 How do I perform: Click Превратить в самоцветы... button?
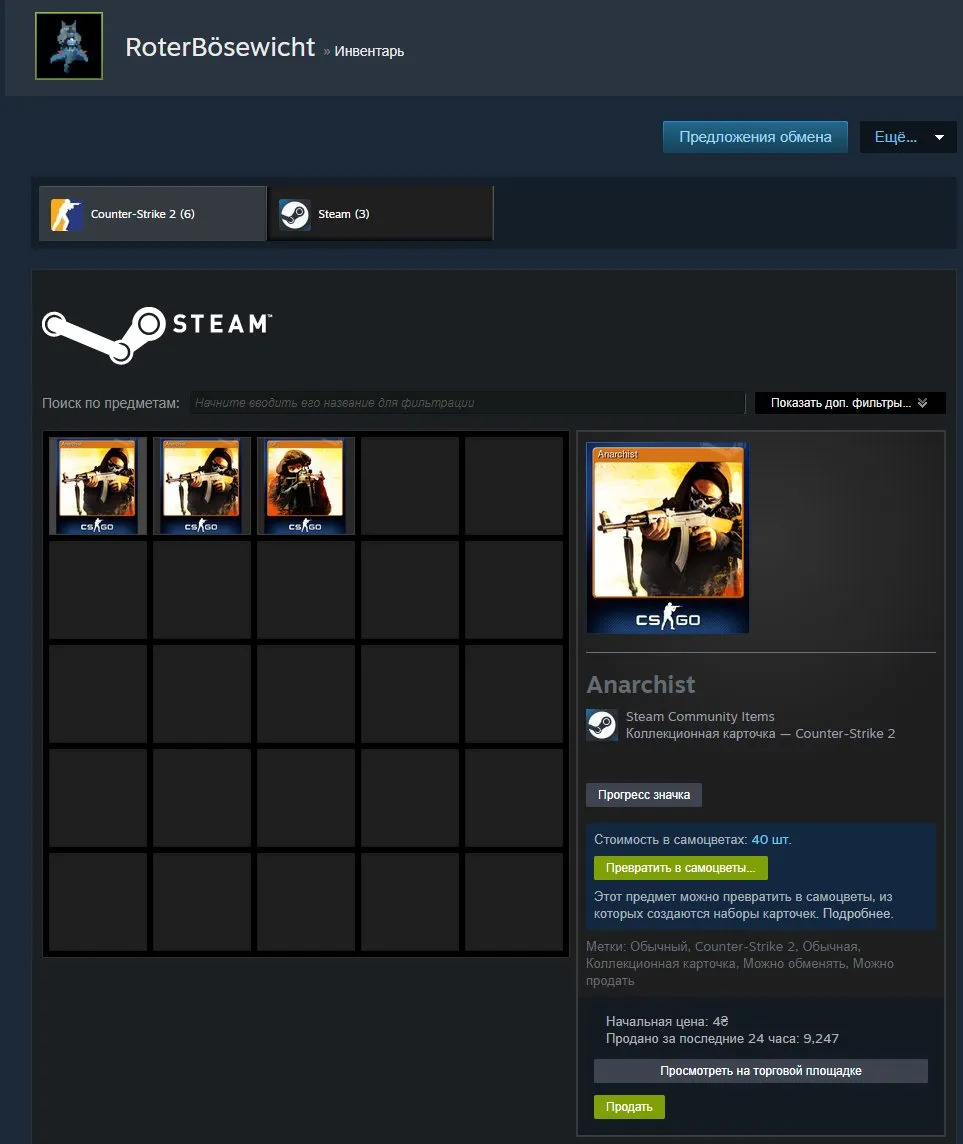pos(681,867)
